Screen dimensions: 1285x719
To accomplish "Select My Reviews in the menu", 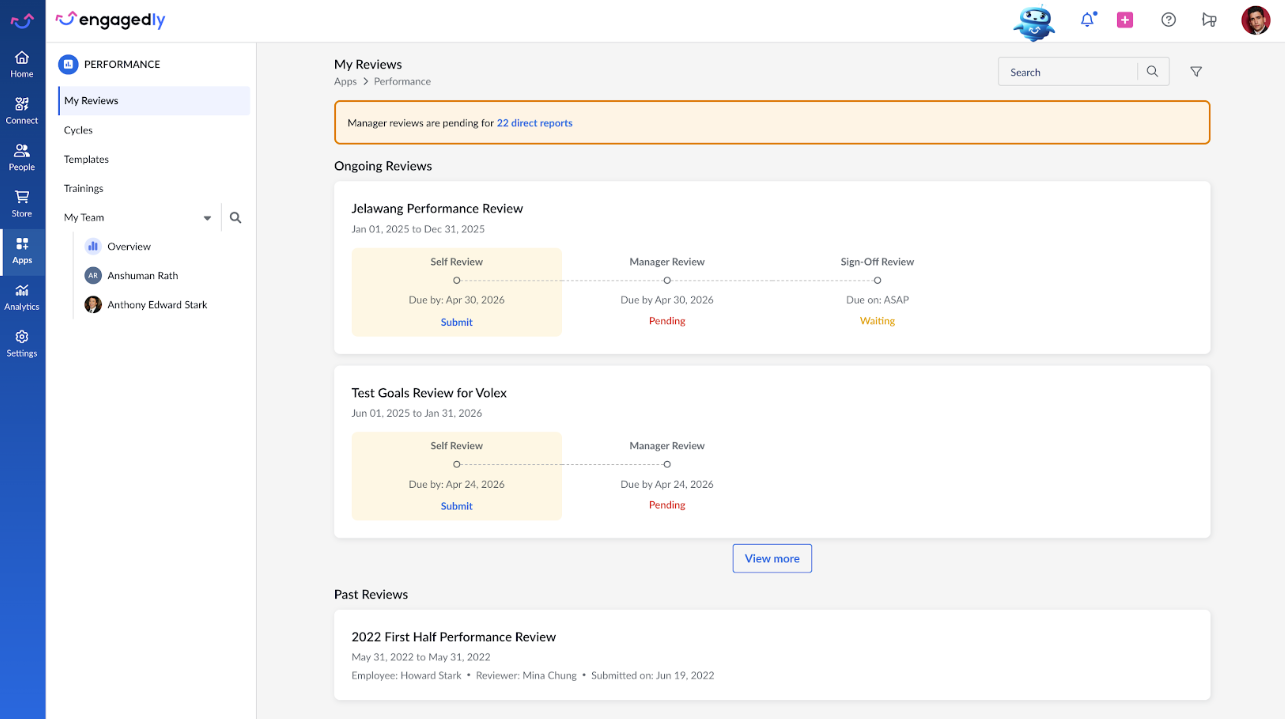I will [x=154, y=101].
